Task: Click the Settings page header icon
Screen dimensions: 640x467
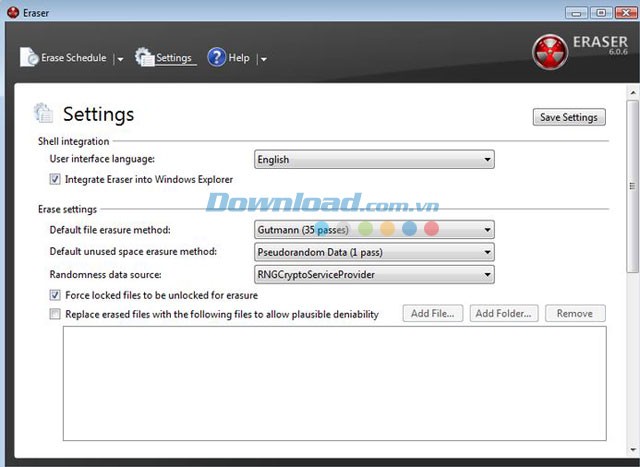Action: pyautogui.click(x=43, y=113)
